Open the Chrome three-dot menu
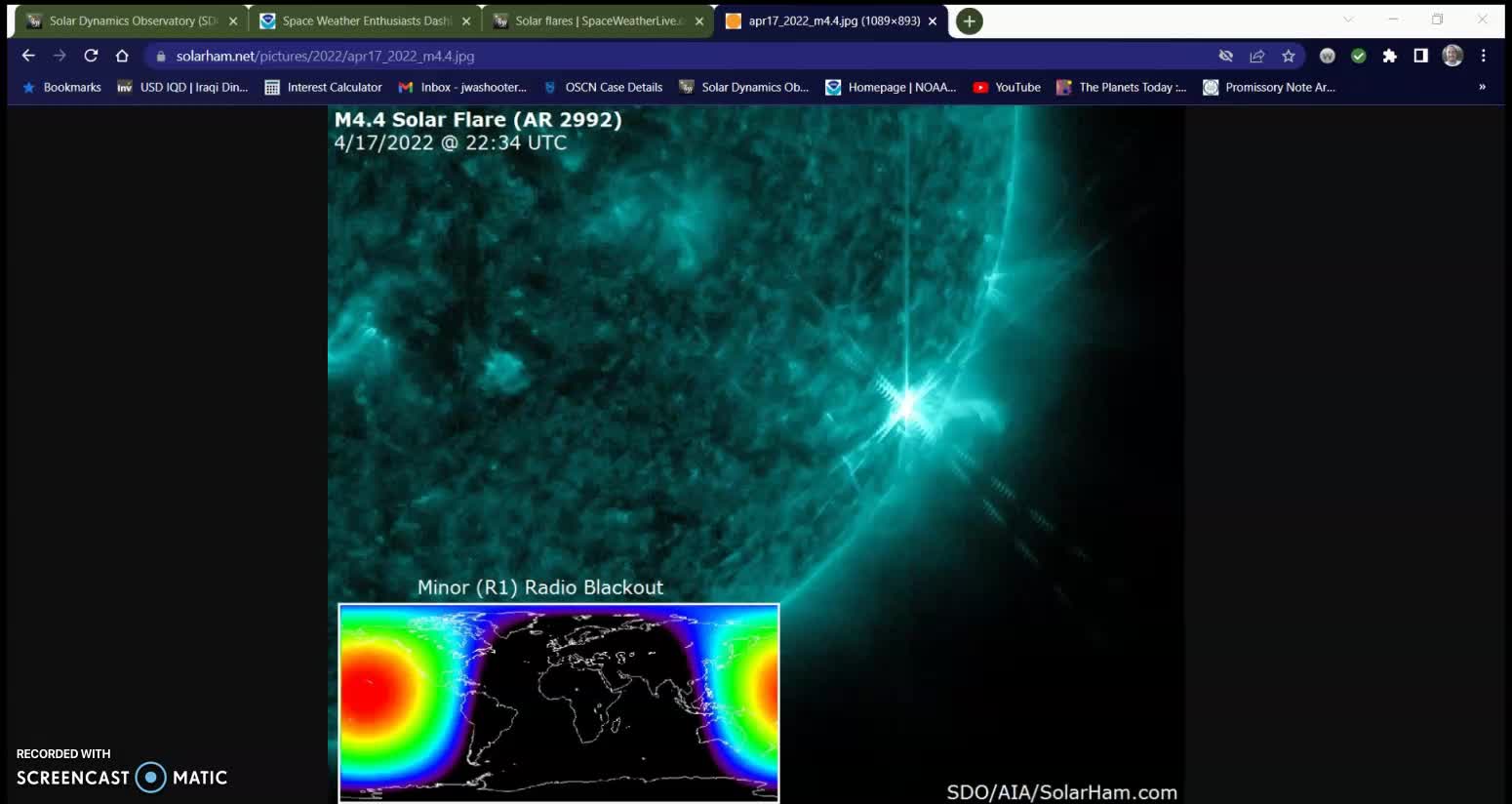 [1484, 57]
